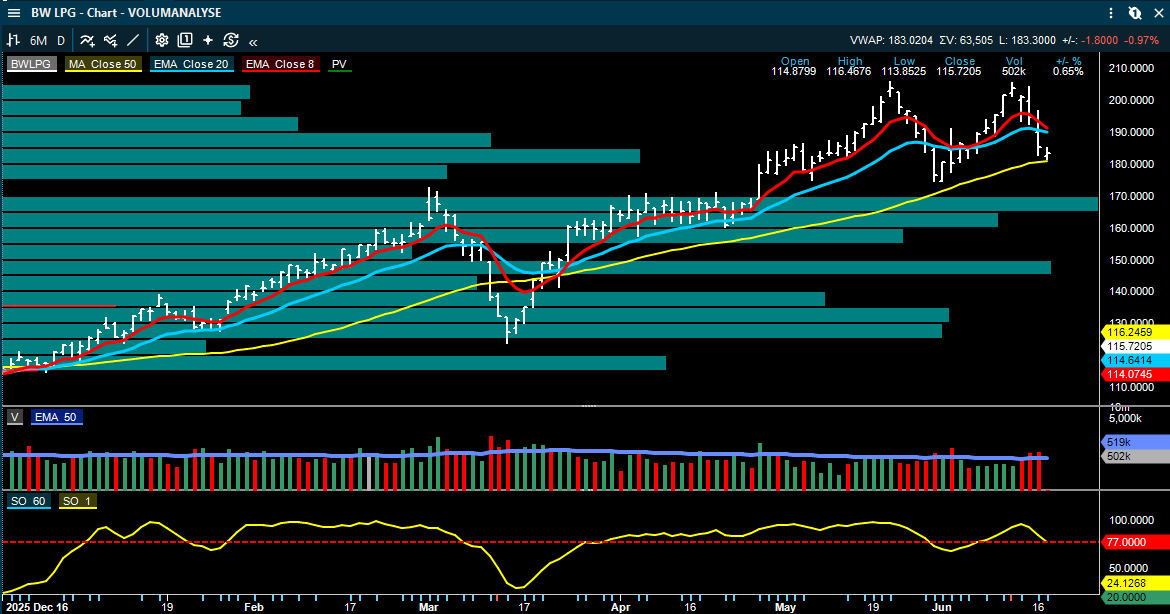Open the 6M time period selector
The width and height of the screenshot is (1170, 614).
point(38,41)
